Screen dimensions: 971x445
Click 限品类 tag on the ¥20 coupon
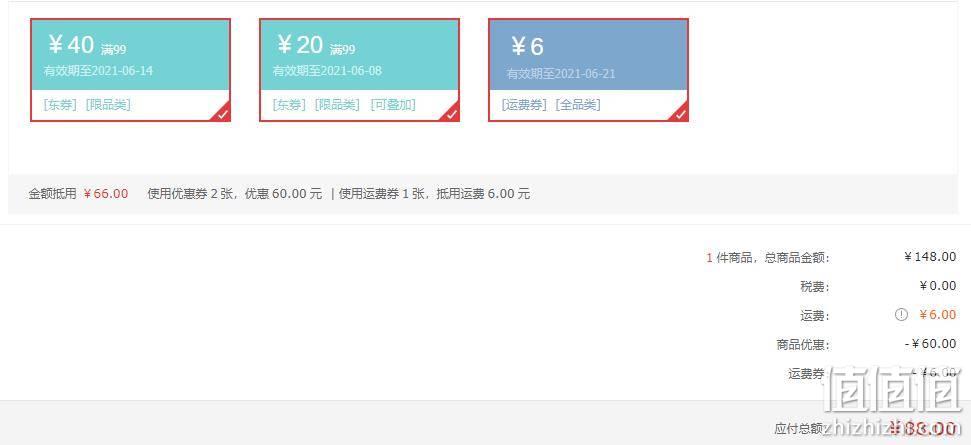pyautogui.click(x=337, y=105)
